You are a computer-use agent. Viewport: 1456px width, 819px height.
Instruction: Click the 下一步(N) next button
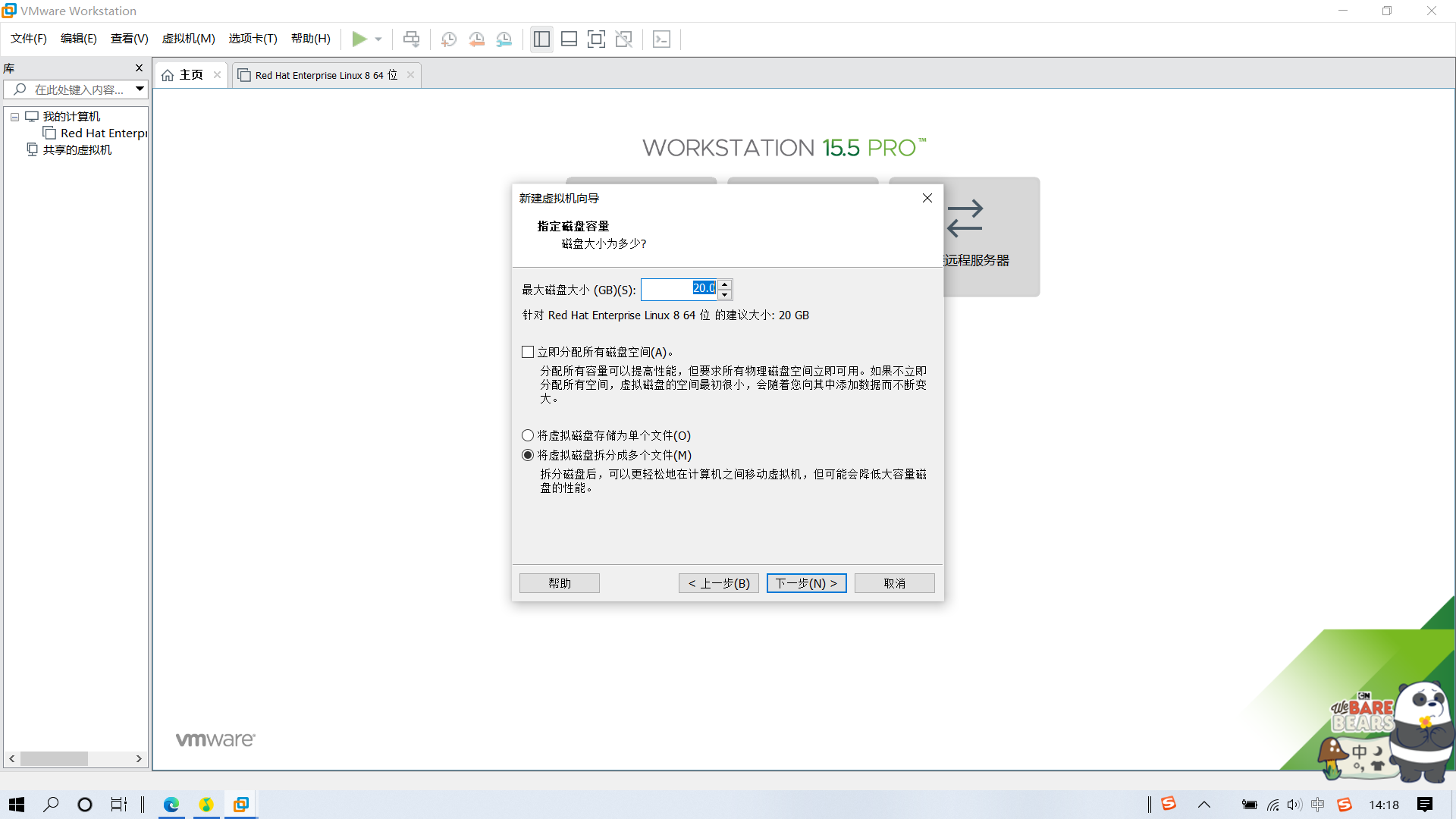pos(806,583)
